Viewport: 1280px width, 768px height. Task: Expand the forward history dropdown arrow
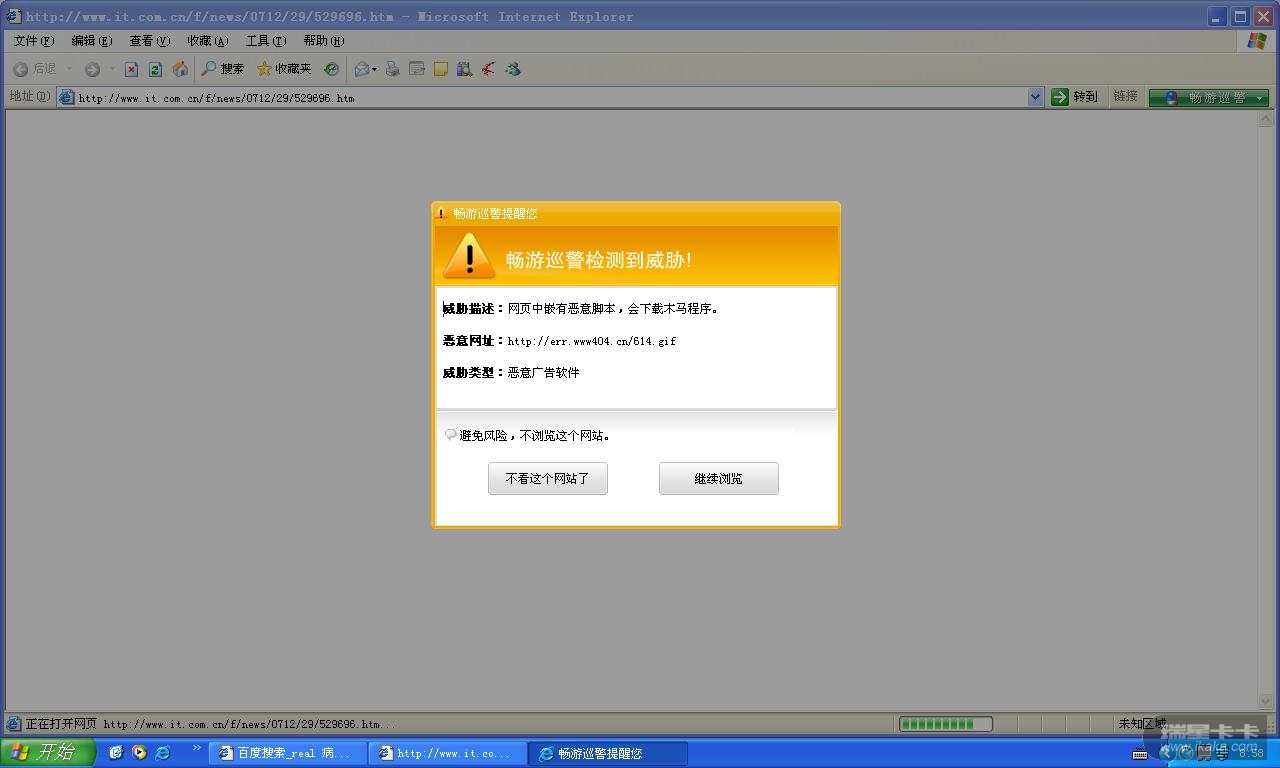pyautogui.click(x=112, y=69)
